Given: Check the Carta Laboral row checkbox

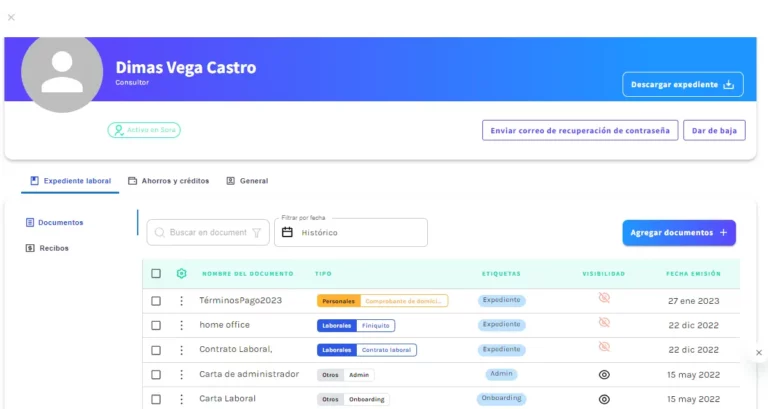Looking at the screenshot, I should tap(156, 399).
